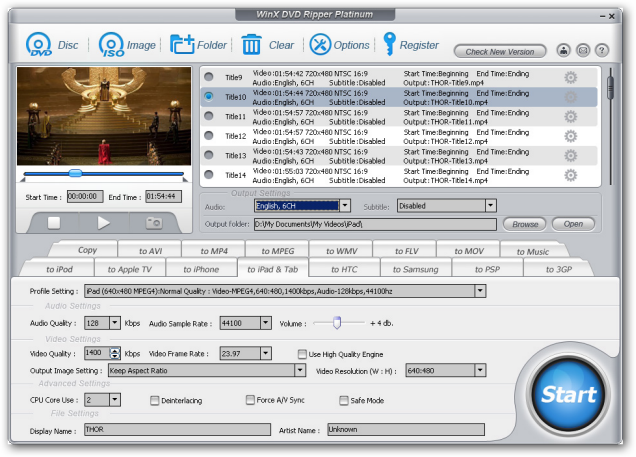Switch to the to Apple TV tab
Viewport: 636px width, 457px height.
click(x=130, y=269)
